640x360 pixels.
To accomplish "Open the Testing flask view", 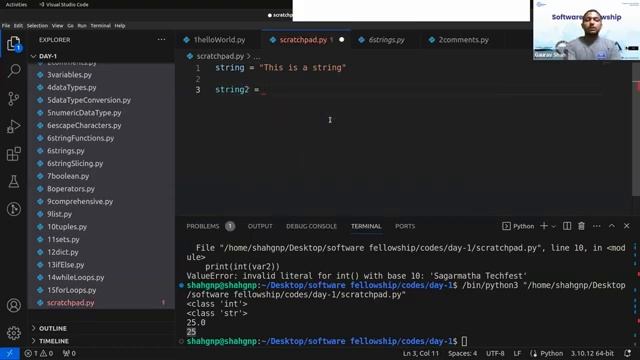I will coord(13,182).
